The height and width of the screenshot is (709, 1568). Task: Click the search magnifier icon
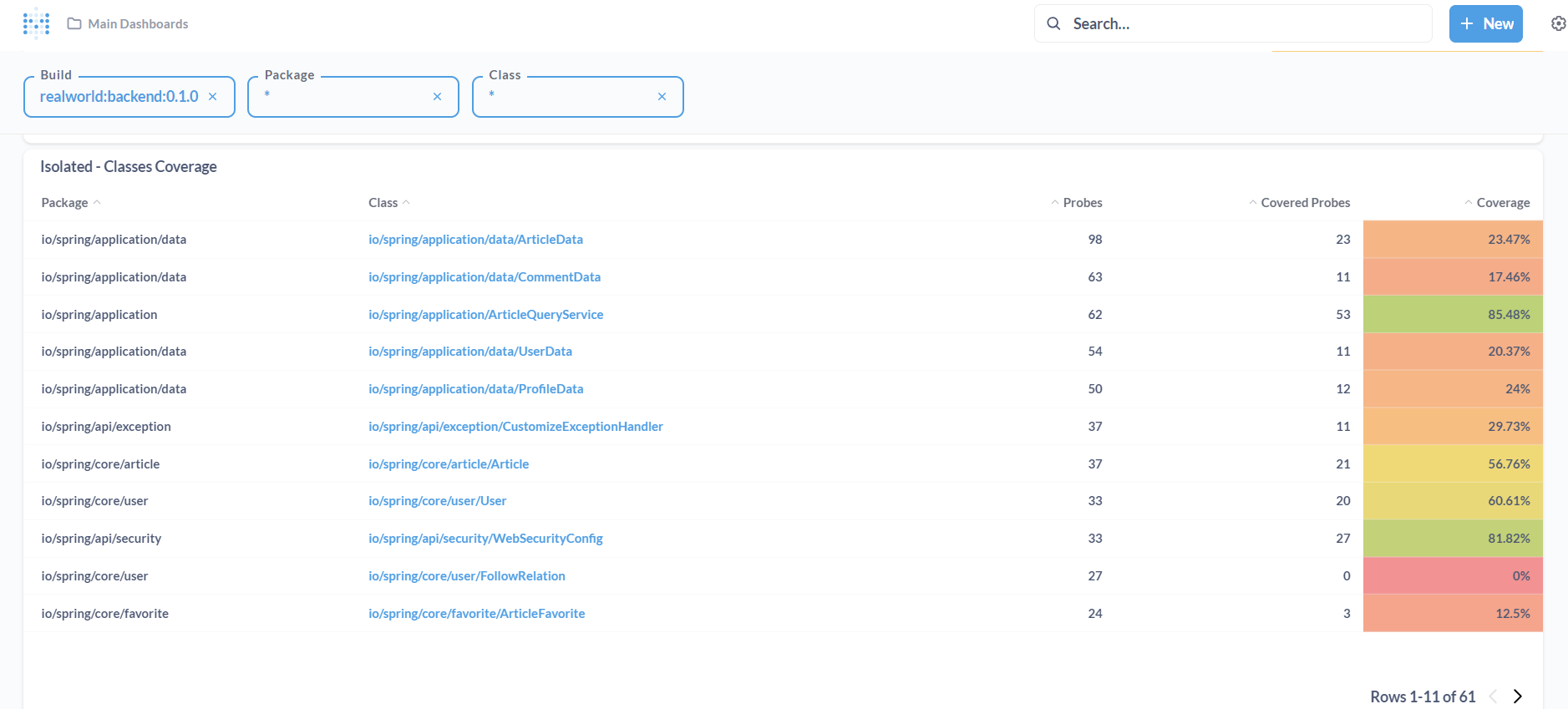[1053, 23]
